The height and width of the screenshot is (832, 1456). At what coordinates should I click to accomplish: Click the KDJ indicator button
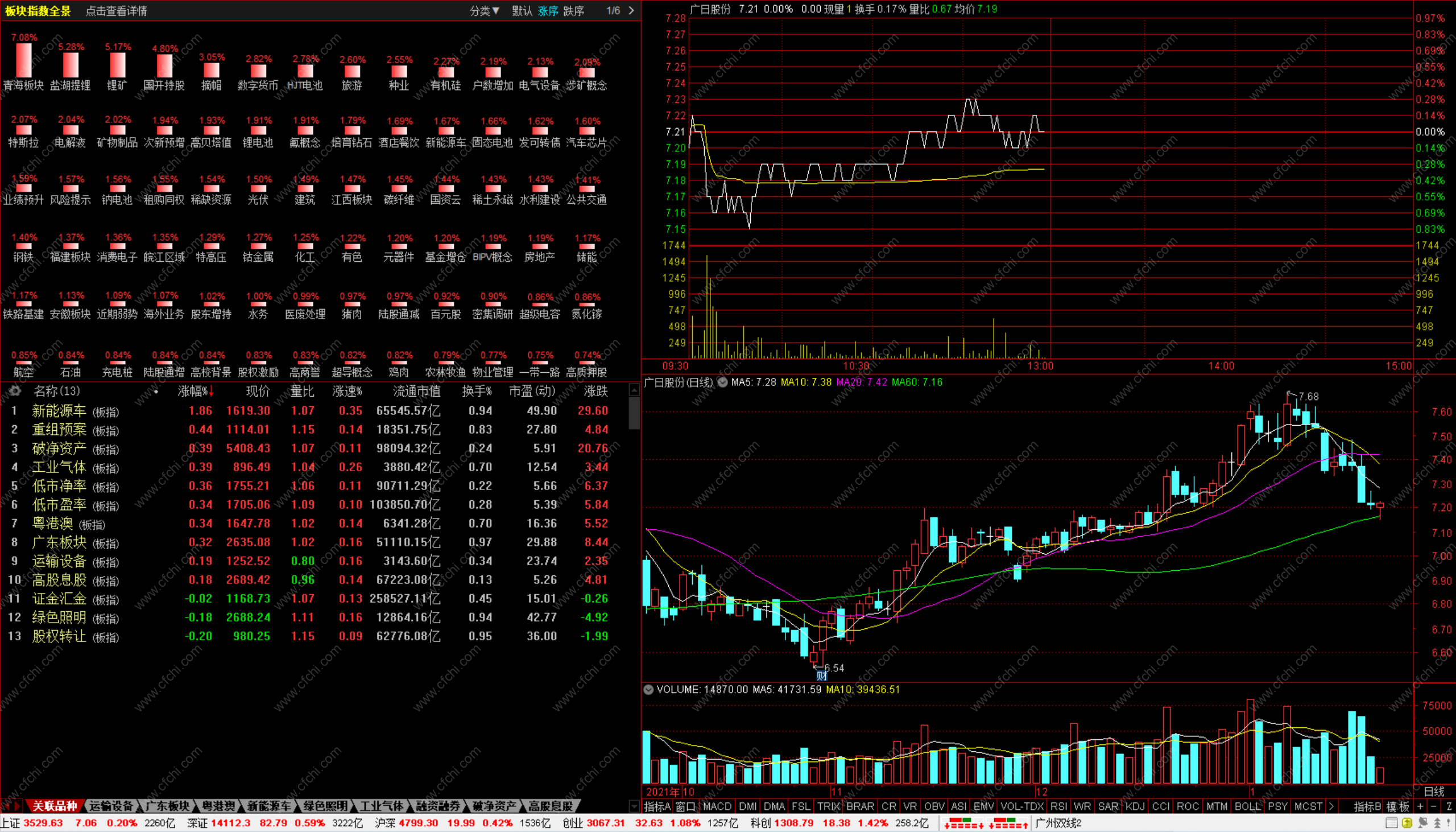[x=1135, y=806]
